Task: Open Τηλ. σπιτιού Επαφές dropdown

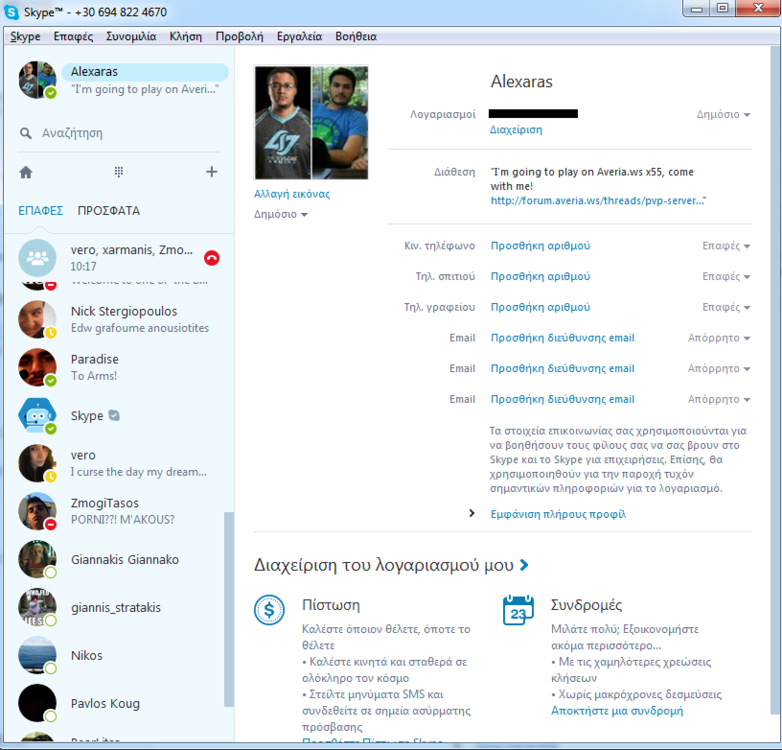Action: (726, 276)
